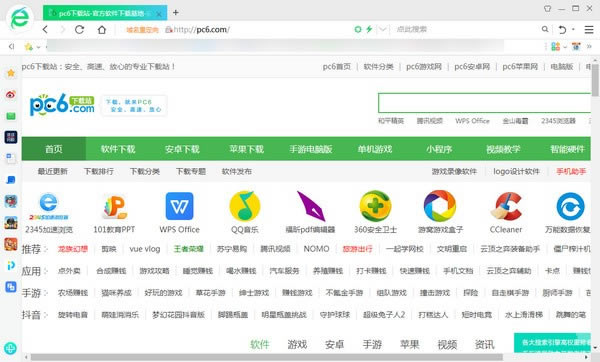The width and height of the screenshot is (600, 362).
Task: Open the 下载专题 sub-navigation link
Action: [x=191, y=171]
